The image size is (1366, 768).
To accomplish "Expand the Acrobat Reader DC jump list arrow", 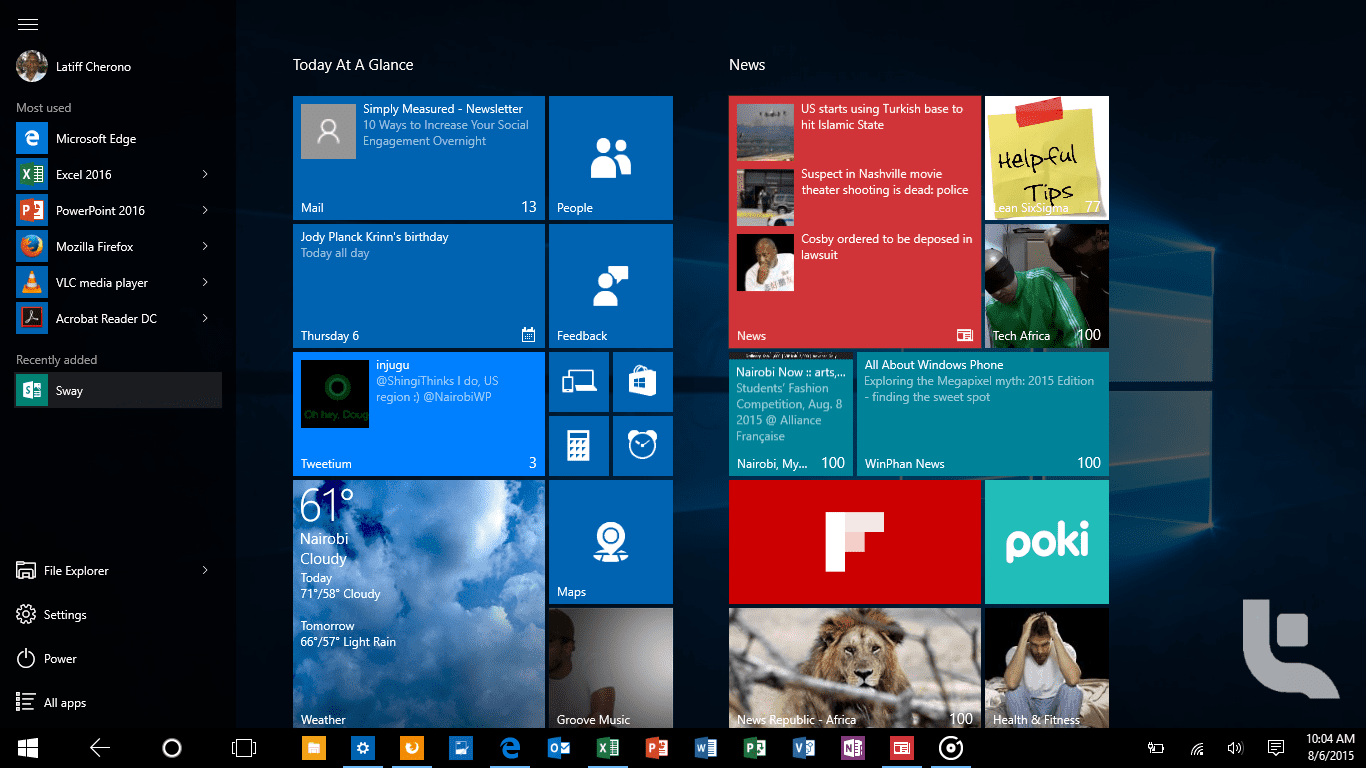I will tap(205, 319).
